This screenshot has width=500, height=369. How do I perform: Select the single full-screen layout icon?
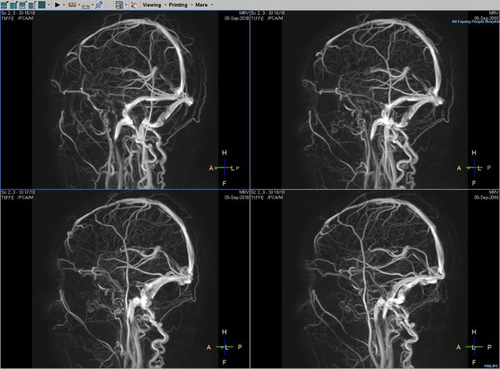click(x=42, y=5)
